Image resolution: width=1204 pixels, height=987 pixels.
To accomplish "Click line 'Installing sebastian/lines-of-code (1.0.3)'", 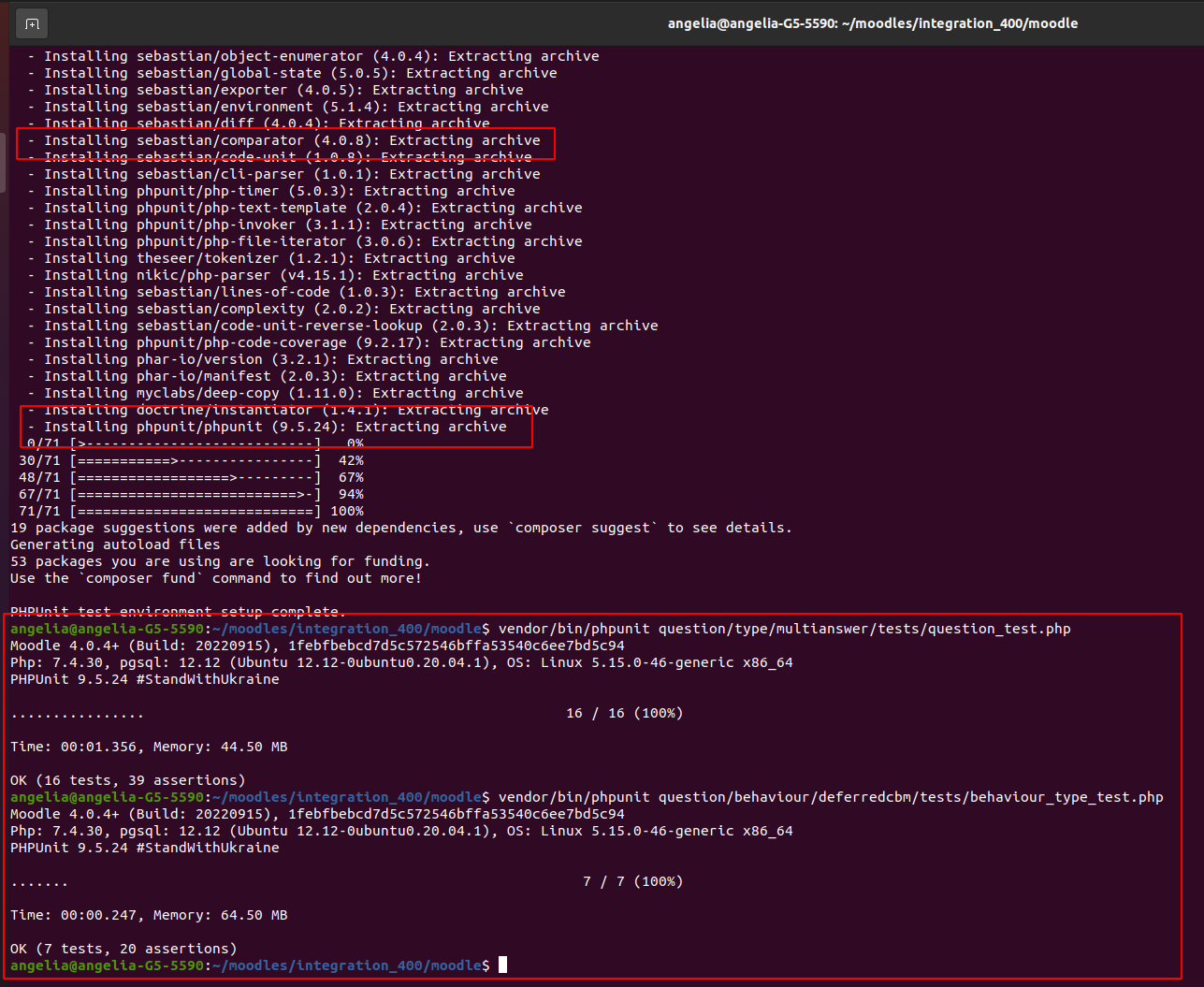I will 297,292.
